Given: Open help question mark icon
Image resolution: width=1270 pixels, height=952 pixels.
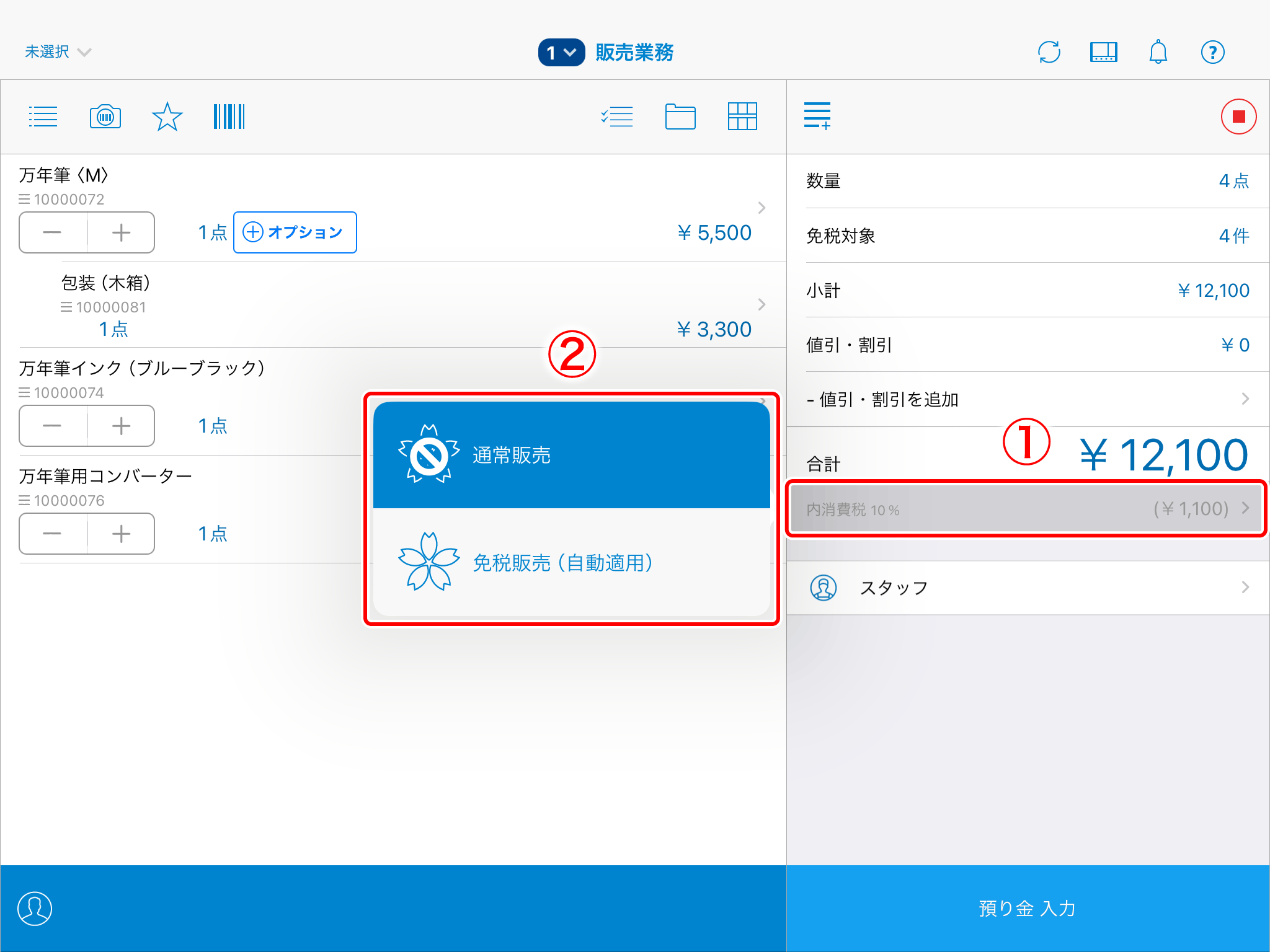Looking at the screenshot, I should [1213, 52].
